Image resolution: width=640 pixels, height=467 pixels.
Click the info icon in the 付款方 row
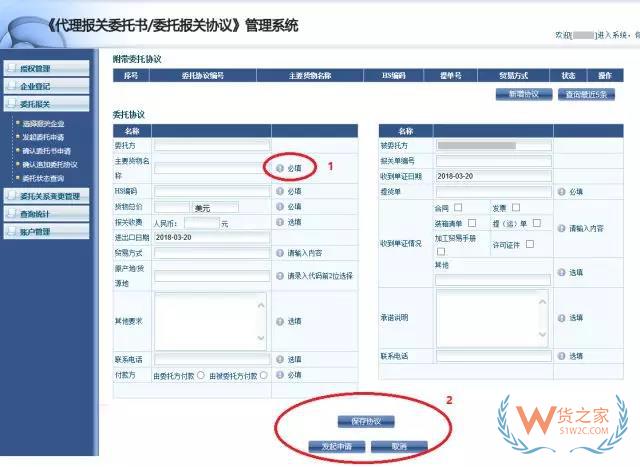[280, 375]
